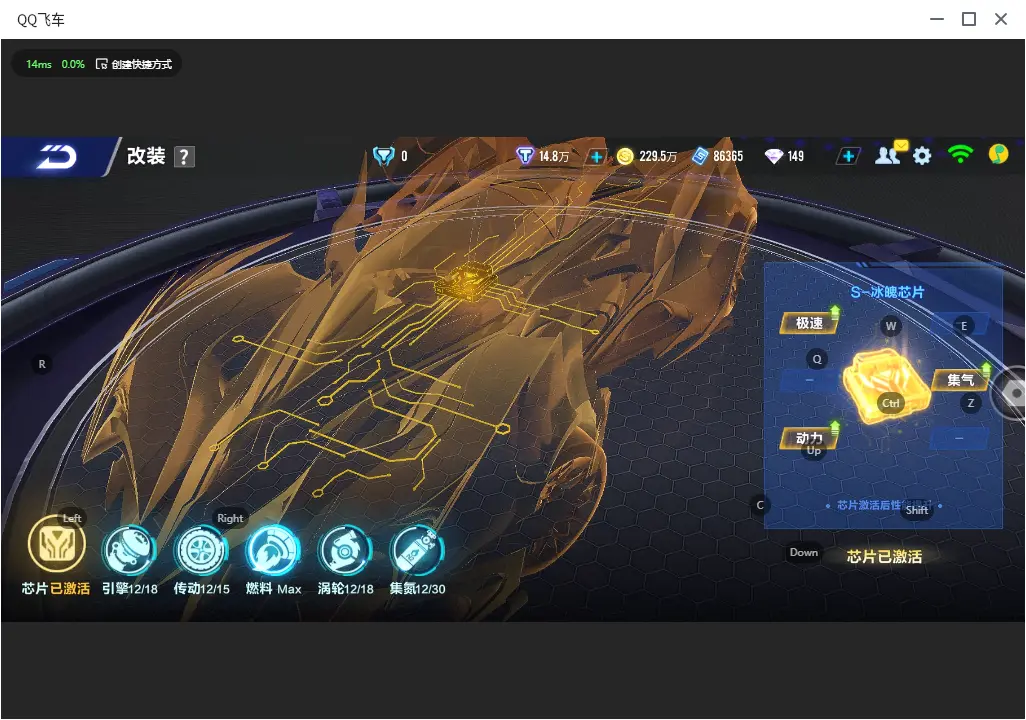This screenshot has height=720, width=1026.
Task: Select the 燃料 fuel upgrade icon
Action: click(x=273, y=550)
